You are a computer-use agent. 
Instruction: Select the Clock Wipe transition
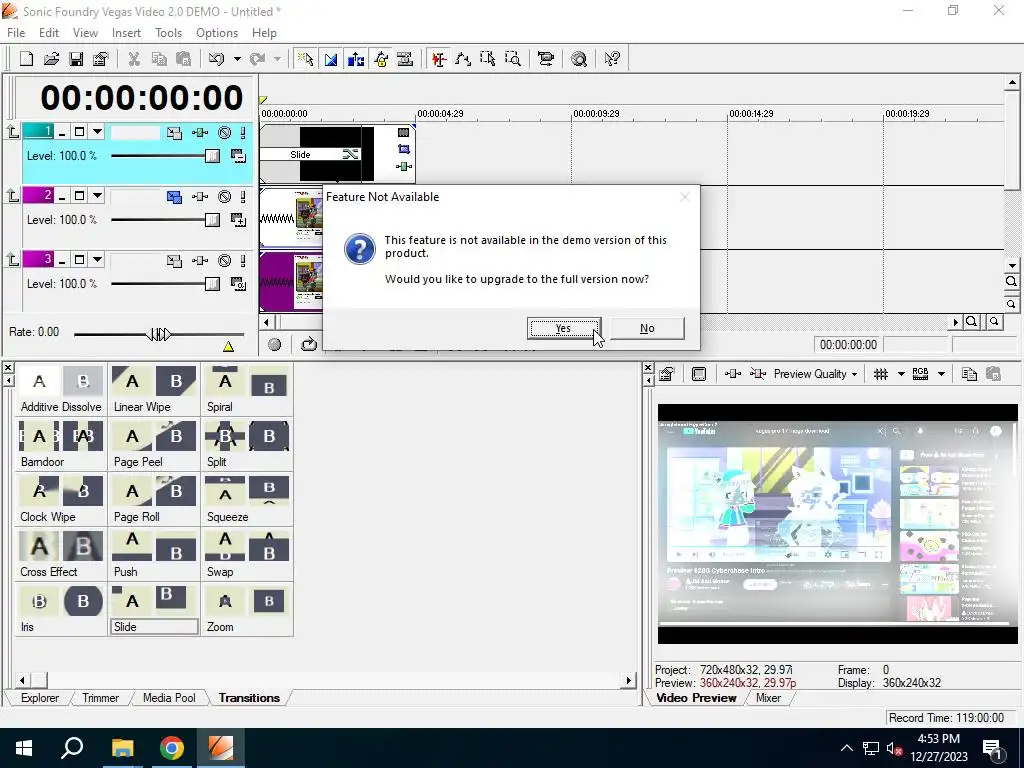click(x=60, y=499)
